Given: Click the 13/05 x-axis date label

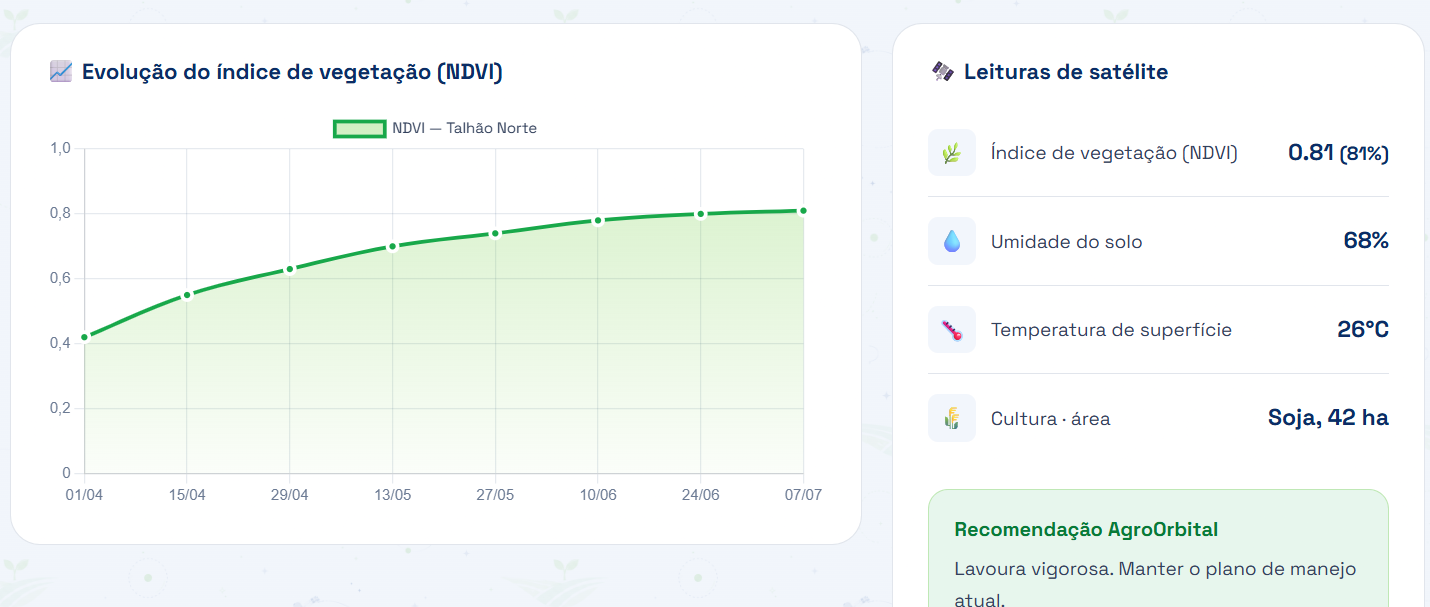Looking at the screenshot, I should (392, 495).
